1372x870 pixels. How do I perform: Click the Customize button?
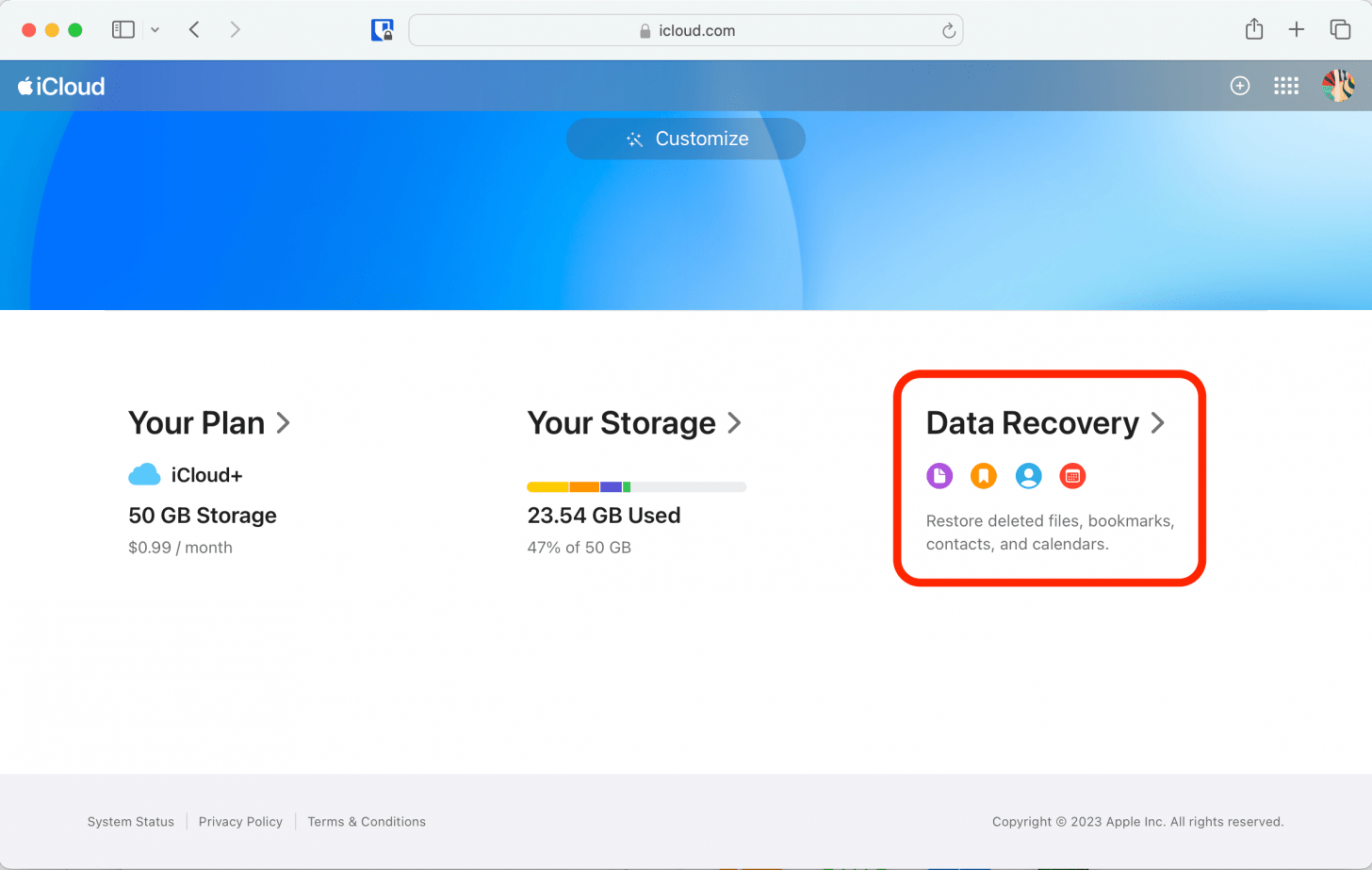click(x=685, y=139)
